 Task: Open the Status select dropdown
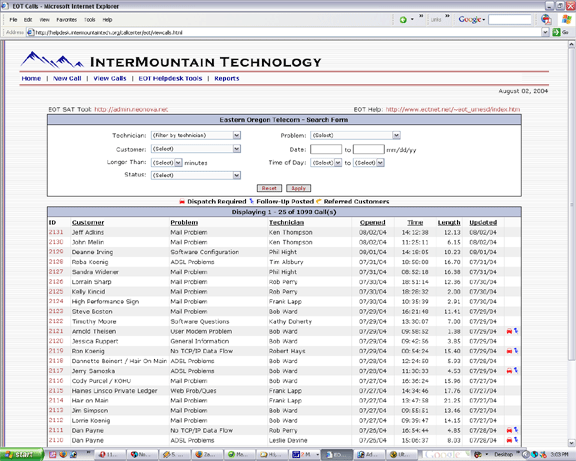click(x=237, y=175)
